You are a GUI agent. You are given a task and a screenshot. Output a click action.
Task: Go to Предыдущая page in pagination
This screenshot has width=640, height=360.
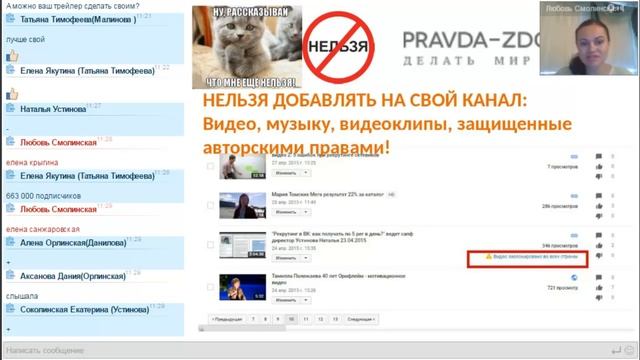click(227, 319)
